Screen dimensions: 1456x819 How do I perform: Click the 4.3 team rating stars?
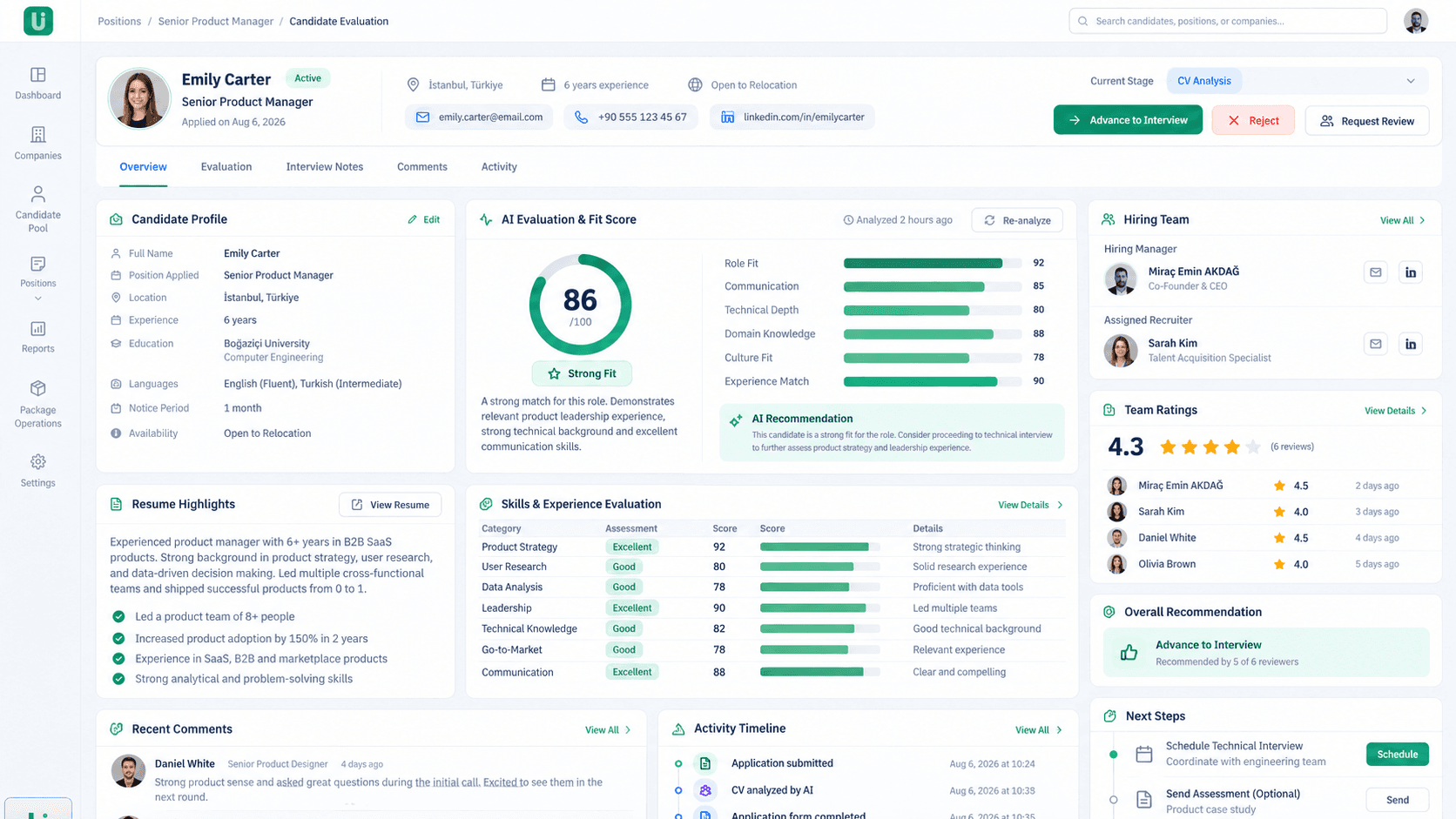point(1210,447)
